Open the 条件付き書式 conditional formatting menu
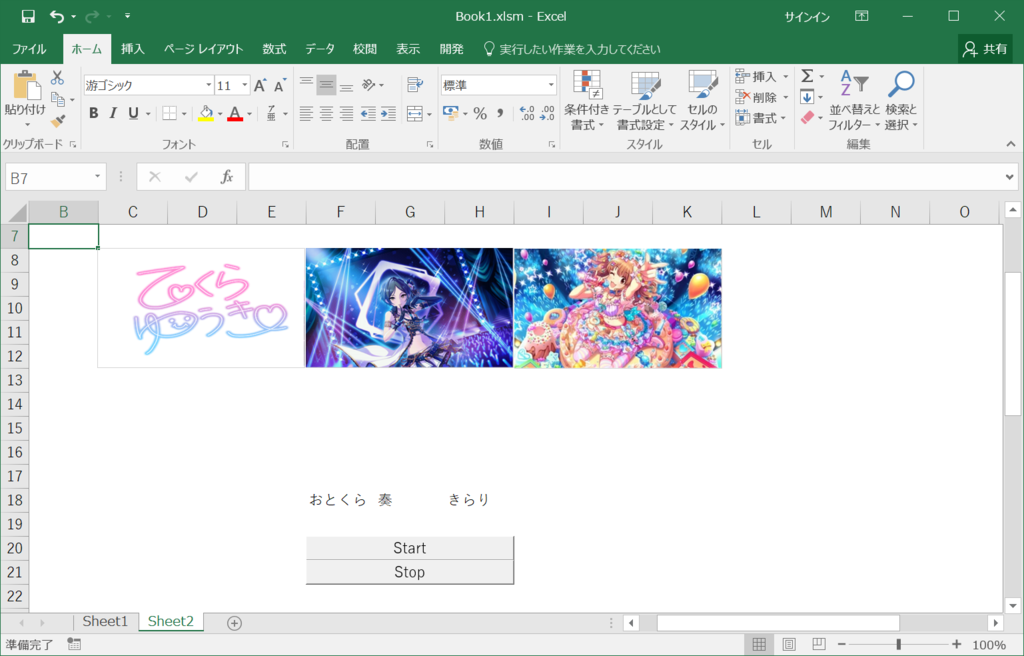The image size is (1024, 656). tap(586, 100)
